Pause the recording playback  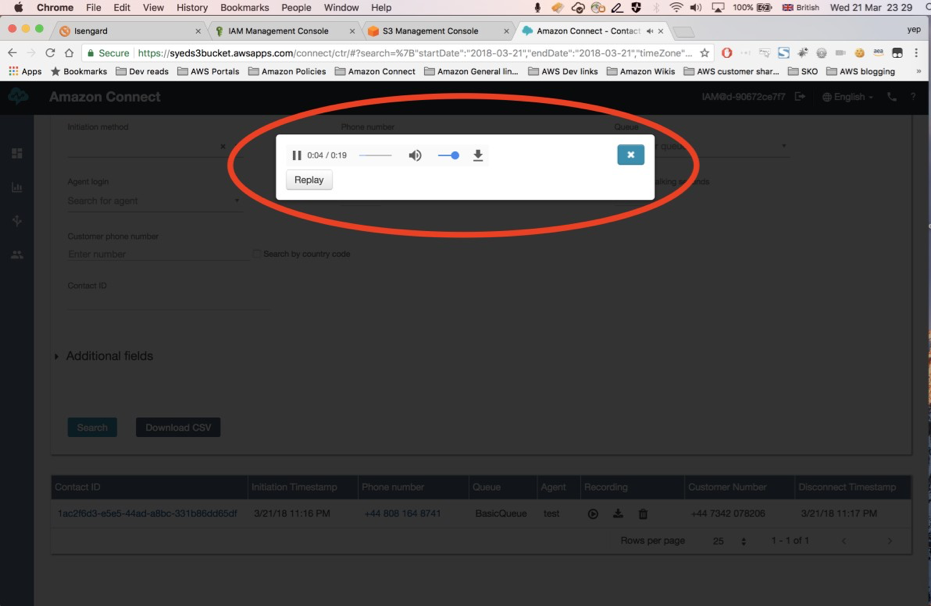(296, 156)
